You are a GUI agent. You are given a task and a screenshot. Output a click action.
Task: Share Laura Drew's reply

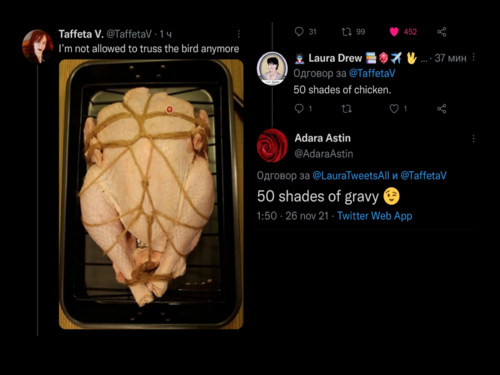click(x=442, y=109)
